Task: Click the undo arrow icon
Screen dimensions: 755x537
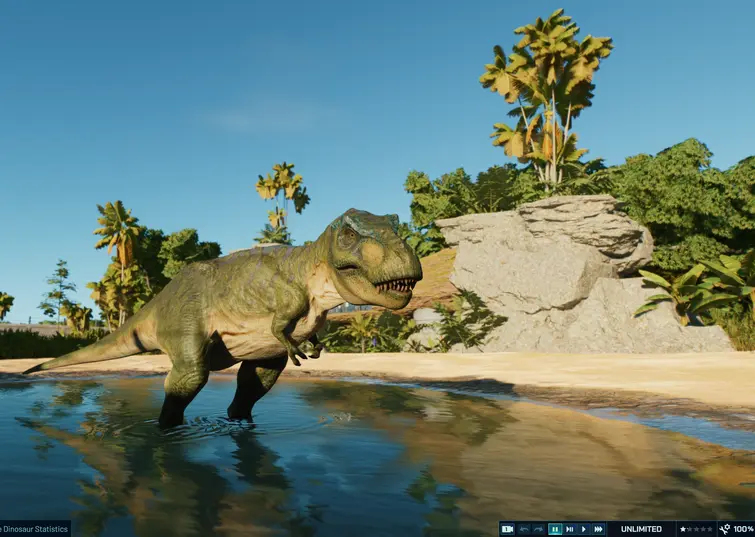Action: point(524,529)
